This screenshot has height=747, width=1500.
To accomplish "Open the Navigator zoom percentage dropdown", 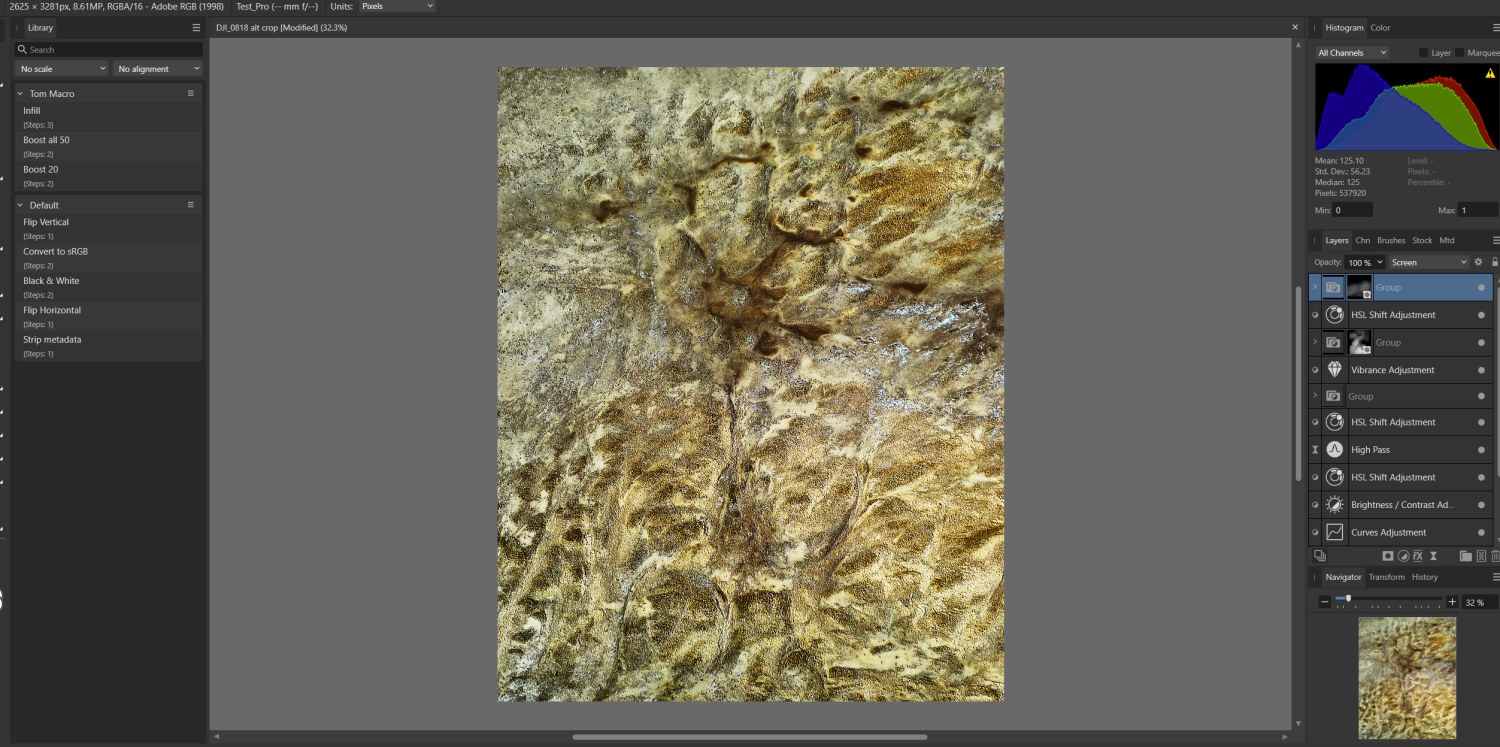I will 1479,602.
